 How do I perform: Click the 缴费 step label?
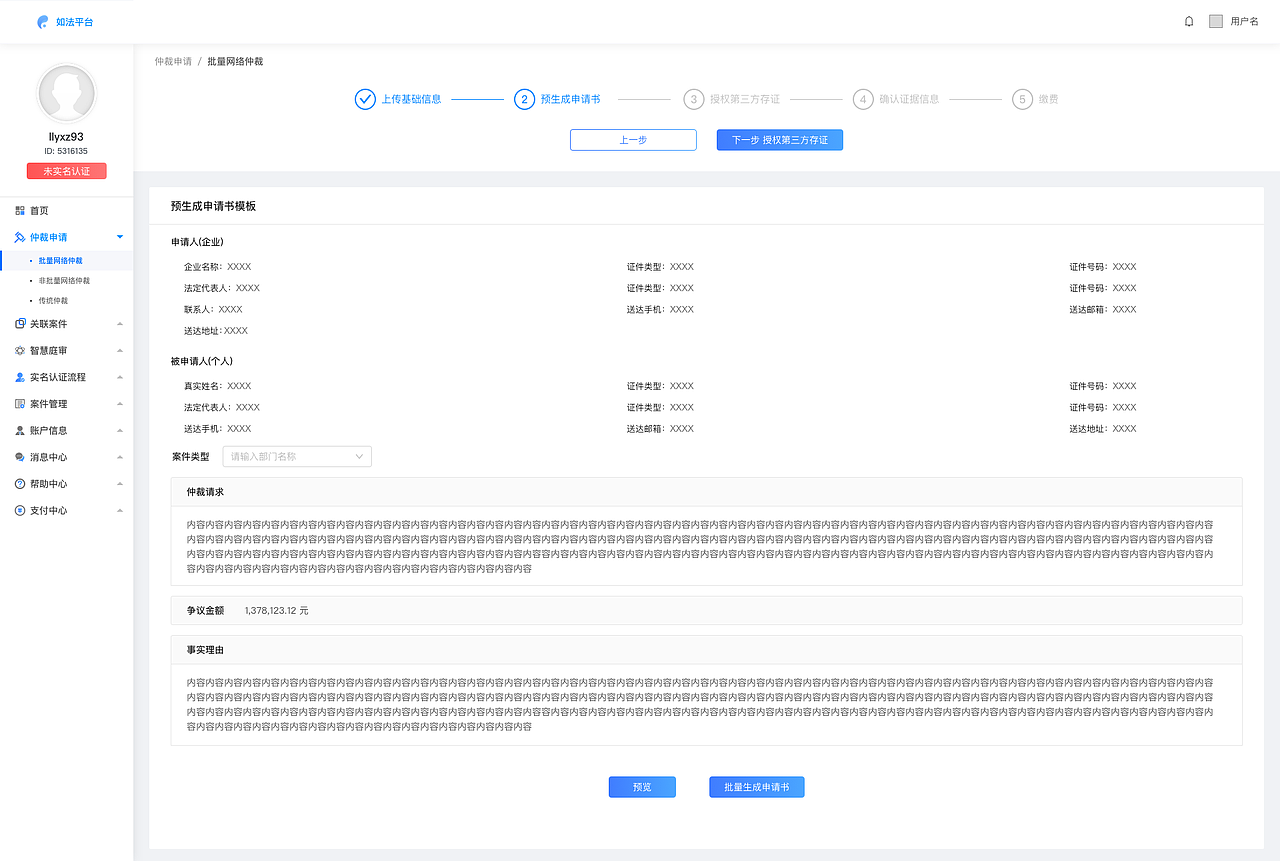point(1048,99)
